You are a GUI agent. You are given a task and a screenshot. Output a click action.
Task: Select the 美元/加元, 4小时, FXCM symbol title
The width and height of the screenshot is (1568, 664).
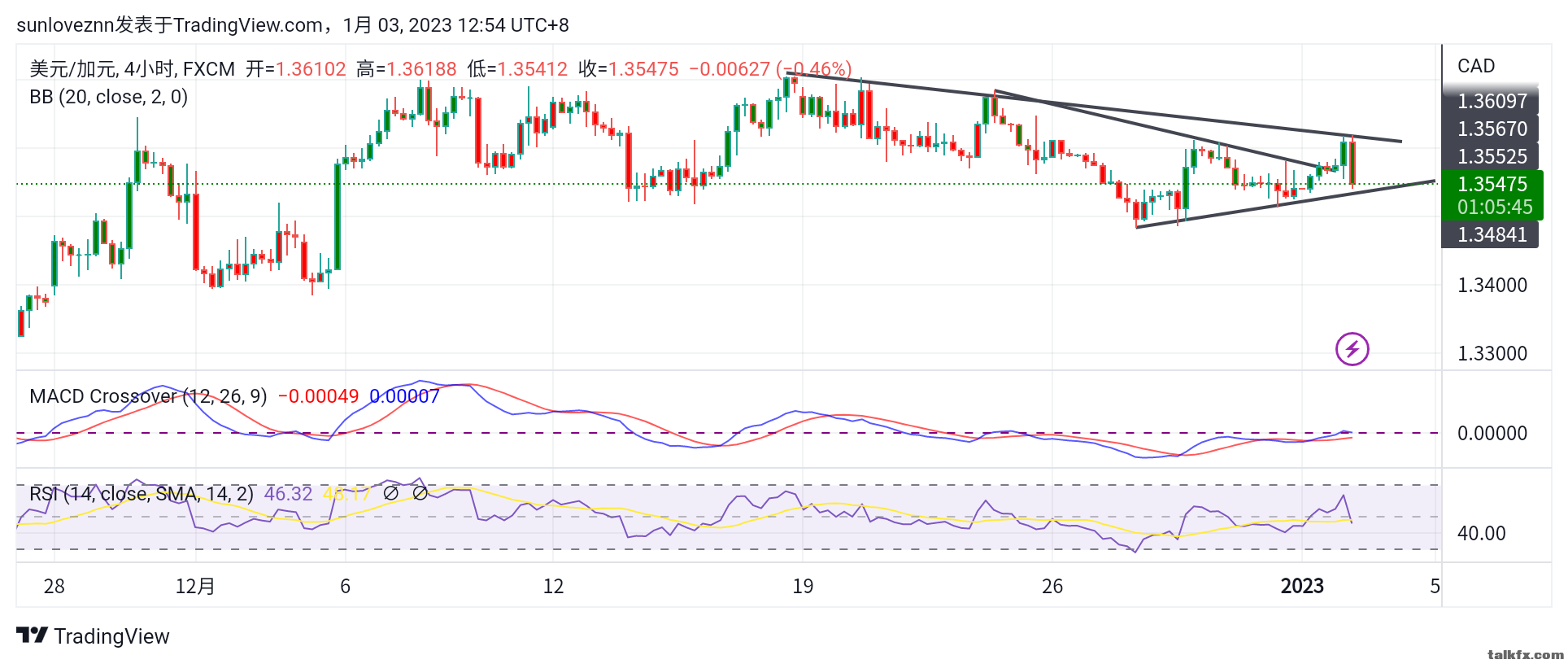point(132,69)
